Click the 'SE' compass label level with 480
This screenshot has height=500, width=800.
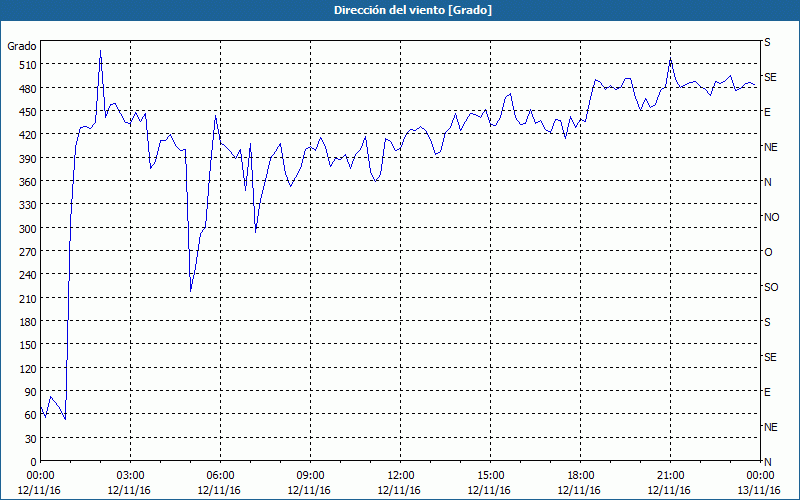(x=770, y=77)
